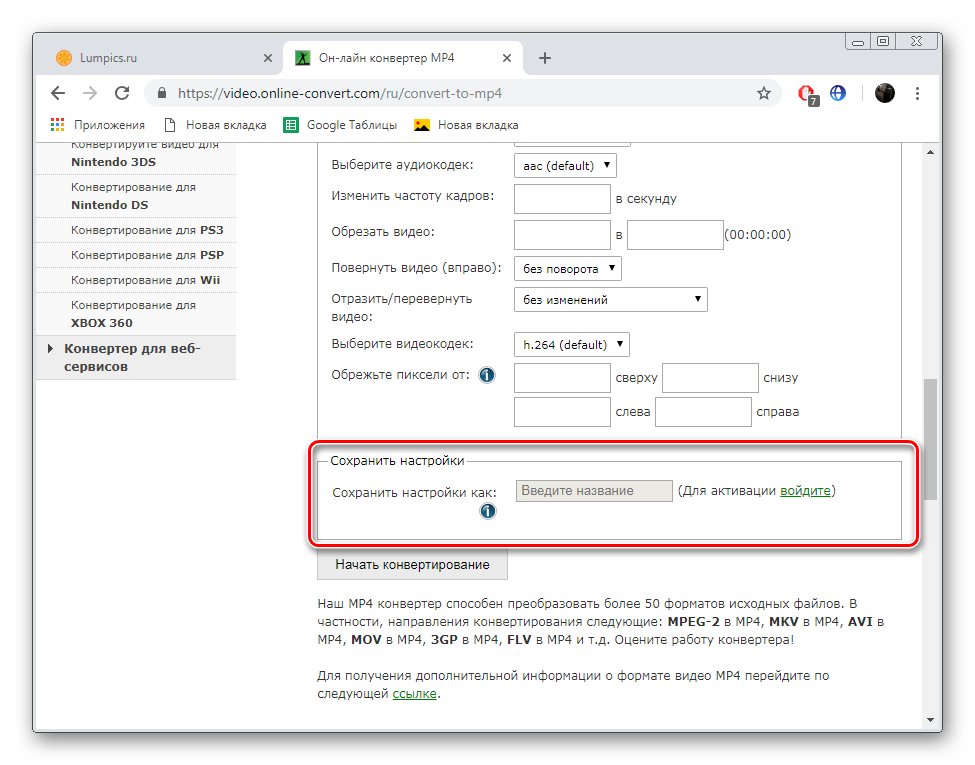Open the blue globe extension icon
The width and height of the screenshot is (975, 765).
pyautogui.click(x=838, y=93)
